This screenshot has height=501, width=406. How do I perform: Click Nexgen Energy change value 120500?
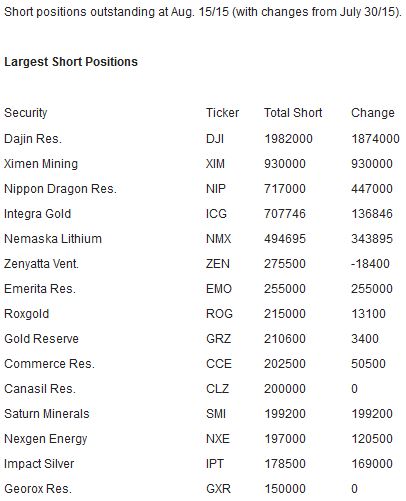(372, 439)
